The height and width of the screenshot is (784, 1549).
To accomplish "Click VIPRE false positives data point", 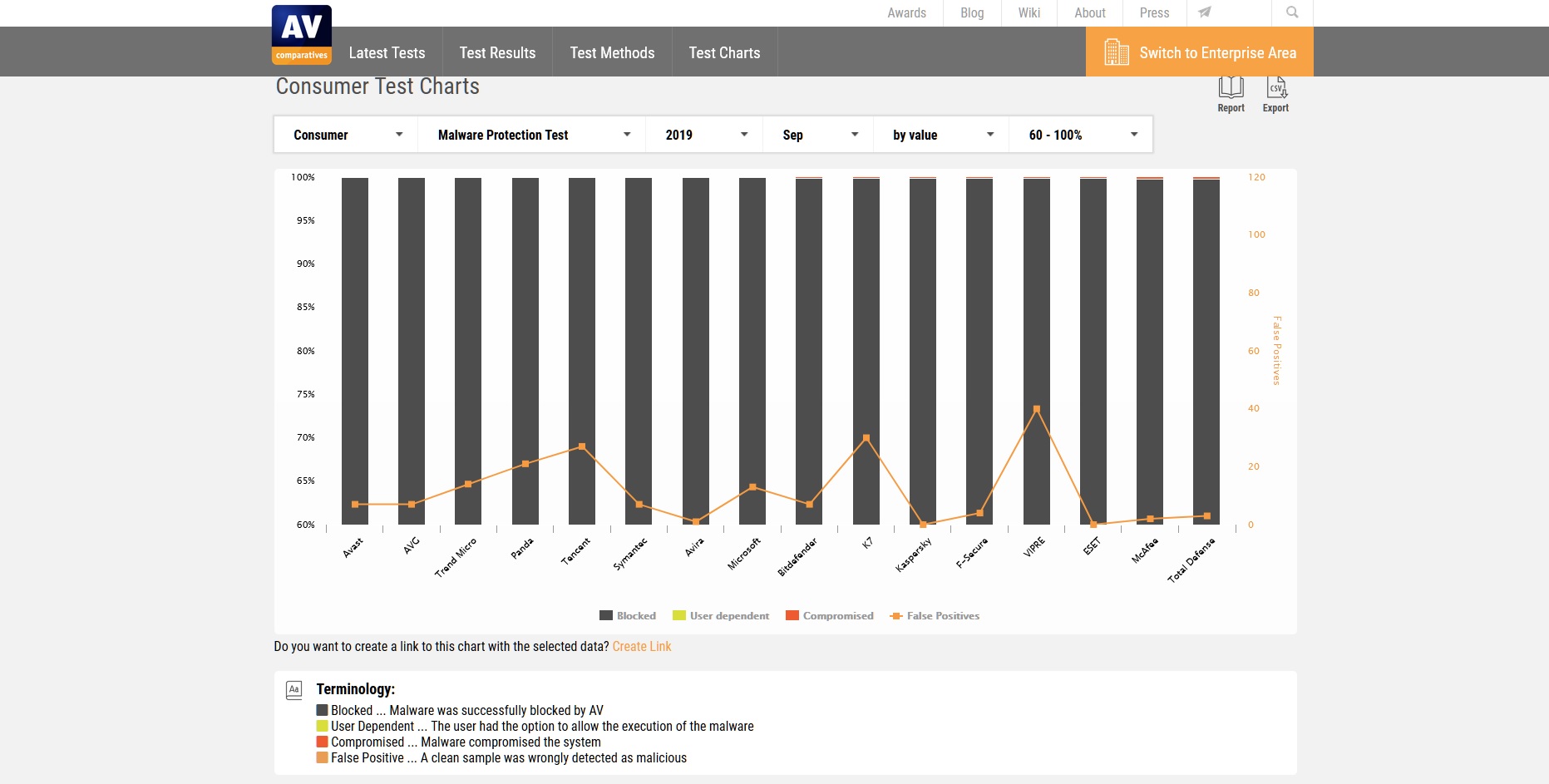I will coord(1036,409).
